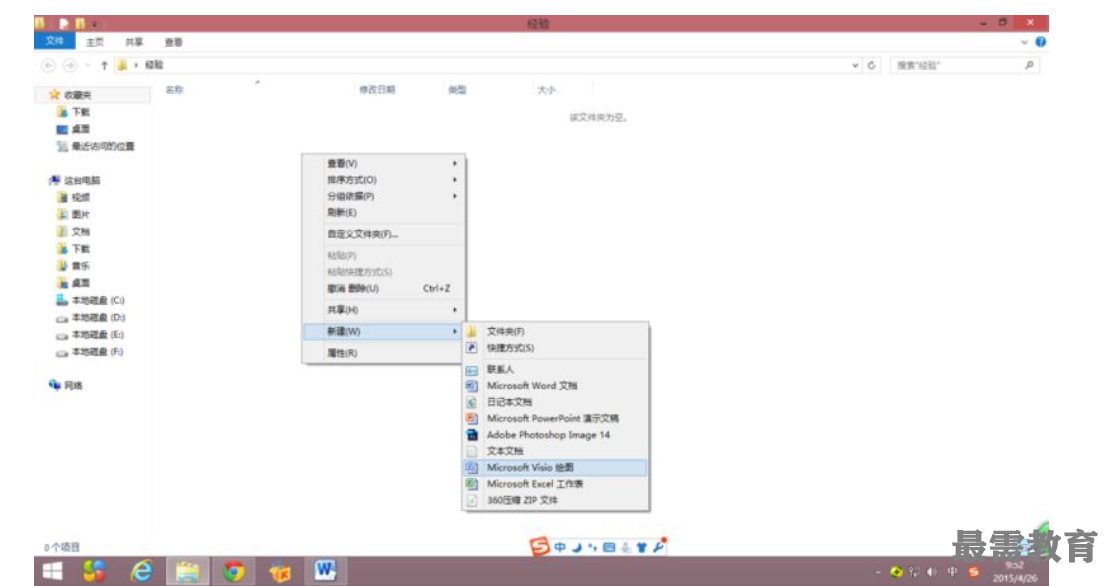
Task: Open Sogou soft keyboard icon
Action: pos(610,547)
